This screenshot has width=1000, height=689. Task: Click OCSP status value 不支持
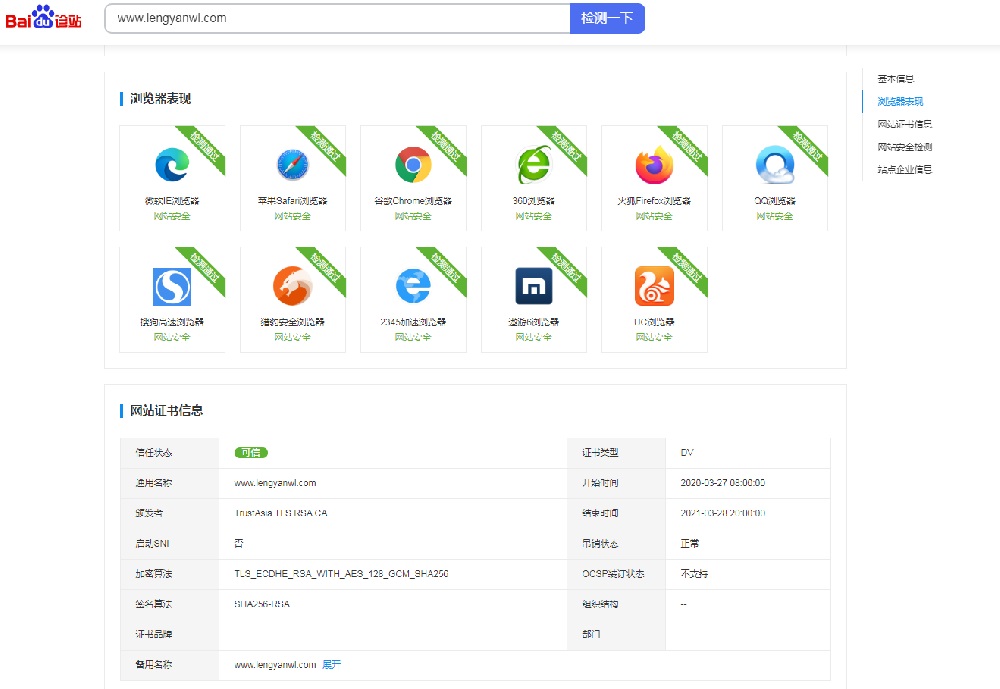(694, 574)
